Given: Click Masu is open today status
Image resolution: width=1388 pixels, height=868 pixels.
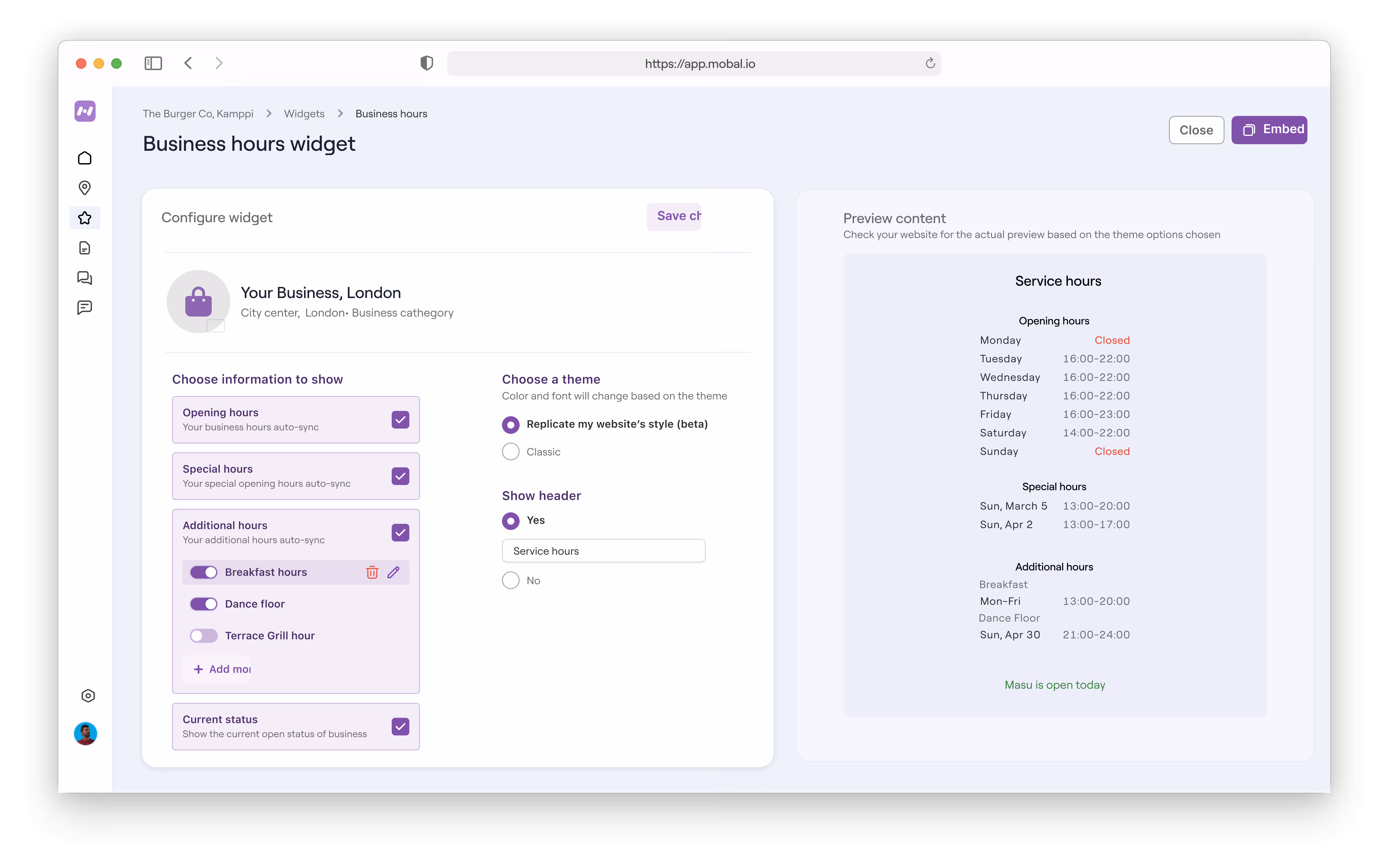Looking at the screenshot, I should point(1055,685).
